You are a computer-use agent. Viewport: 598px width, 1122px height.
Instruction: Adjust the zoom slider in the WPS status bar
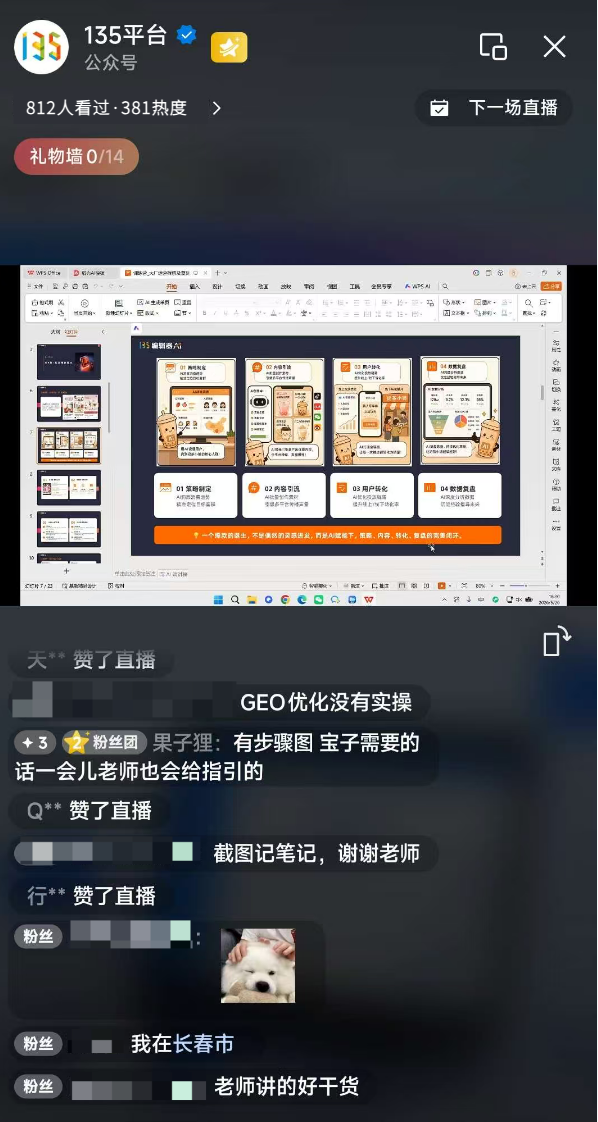[x=528, y=586]
